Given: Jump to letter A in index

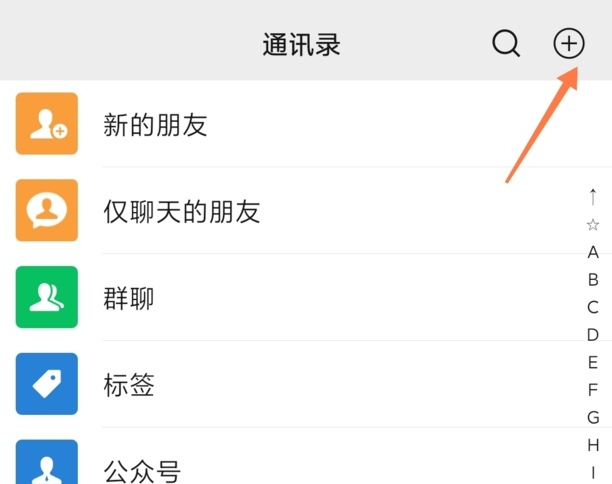Looking at the screenshot, I should pyautogui.click(x=593, y=252).
